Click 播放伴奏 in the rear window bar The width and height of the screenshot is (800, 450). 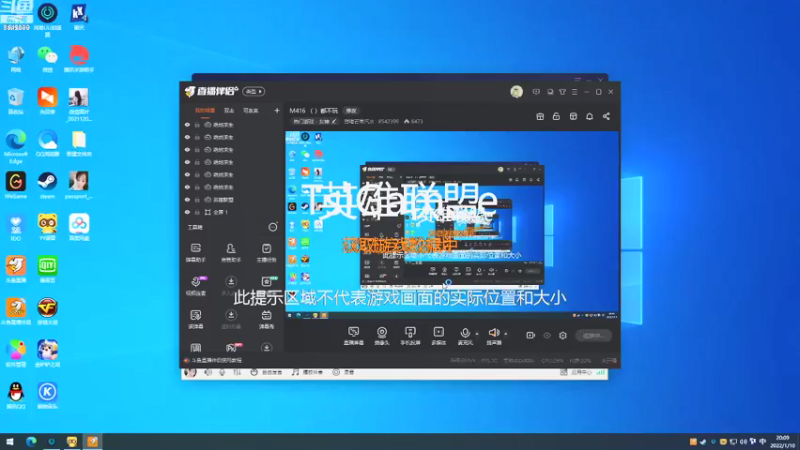(x=307, y=372)
